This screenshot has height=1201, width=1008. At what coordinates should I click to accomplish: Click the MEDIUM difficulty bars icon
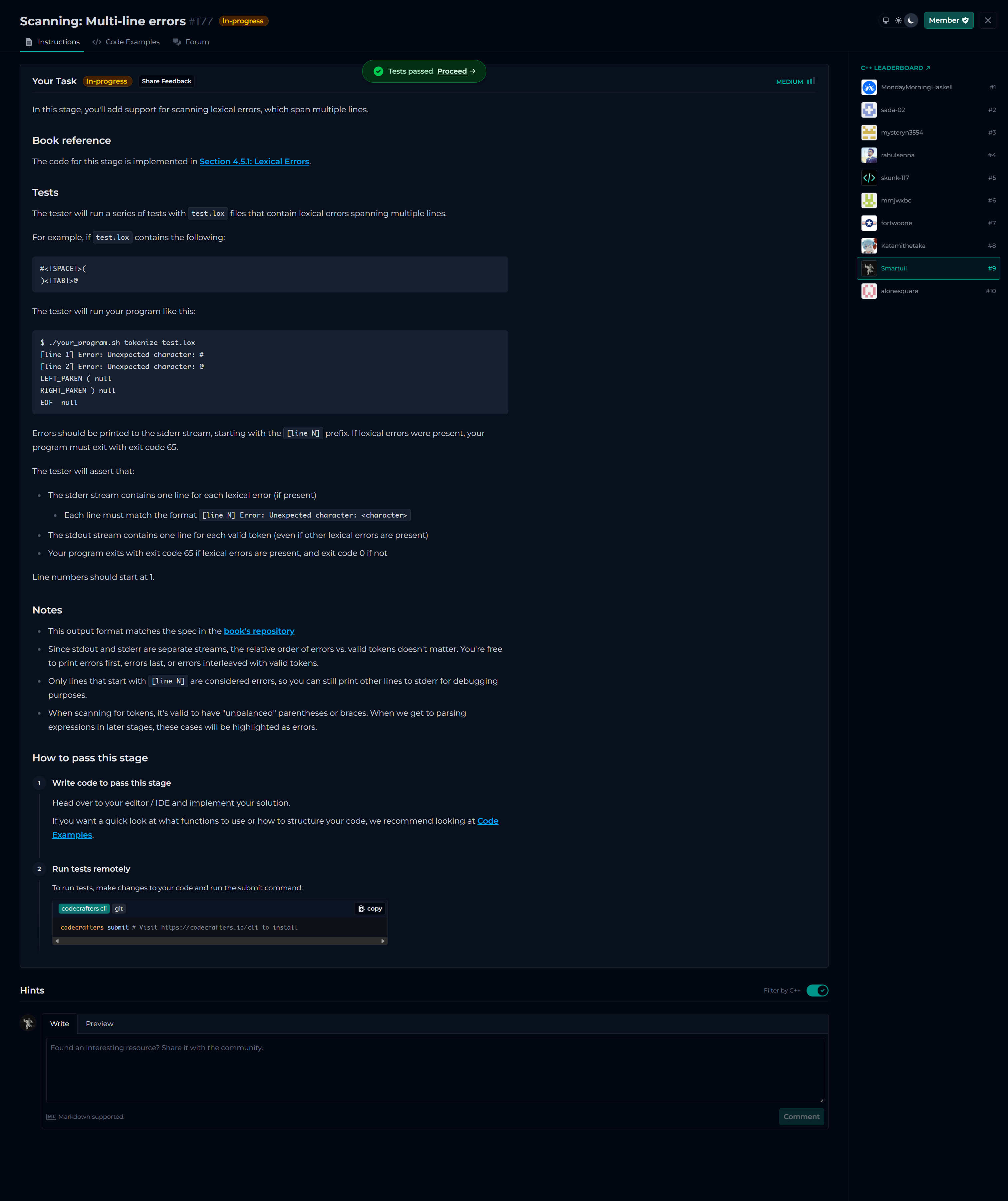tap(811, 82)
